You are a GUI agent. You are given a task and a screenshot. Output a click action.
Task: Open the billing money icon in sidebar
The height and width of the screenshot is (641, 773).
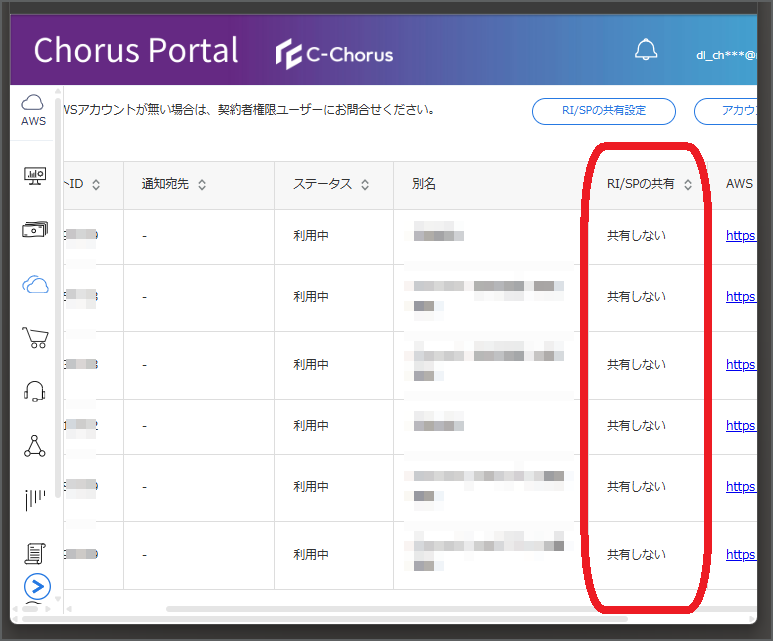pos(35,229)
